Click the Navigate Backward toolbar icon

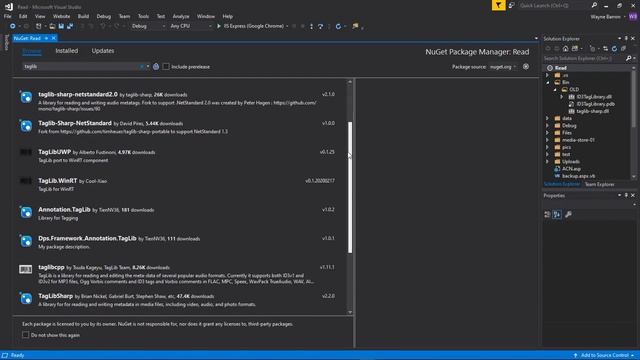[13, 26]
